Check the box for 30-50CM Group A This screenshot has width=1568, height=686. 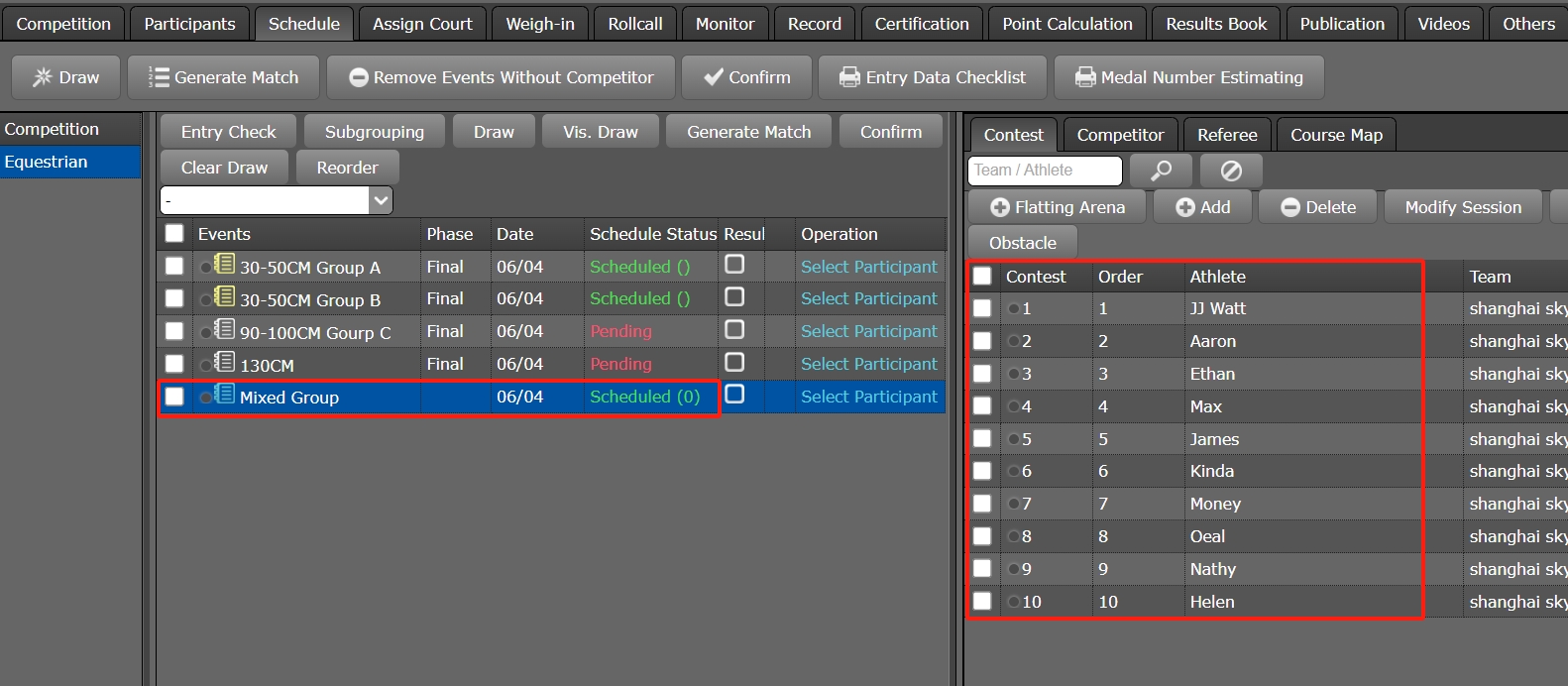coord(174,266)
